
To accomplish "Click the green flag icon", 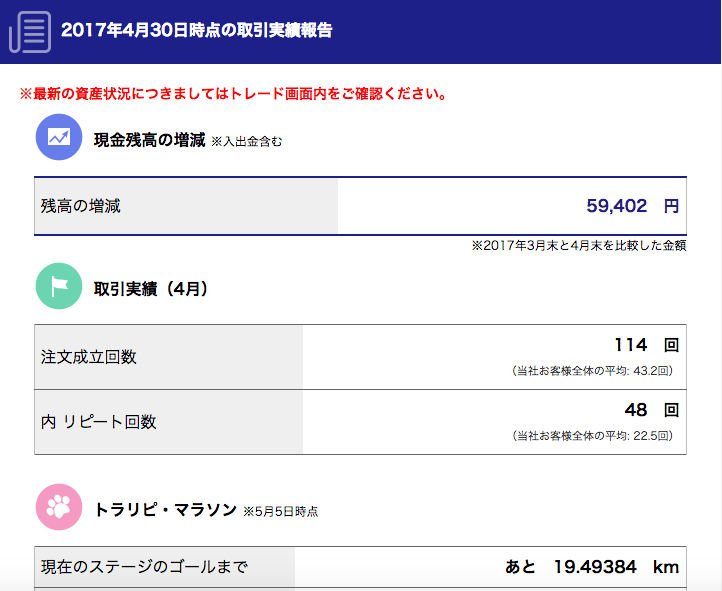I will 59,286.
